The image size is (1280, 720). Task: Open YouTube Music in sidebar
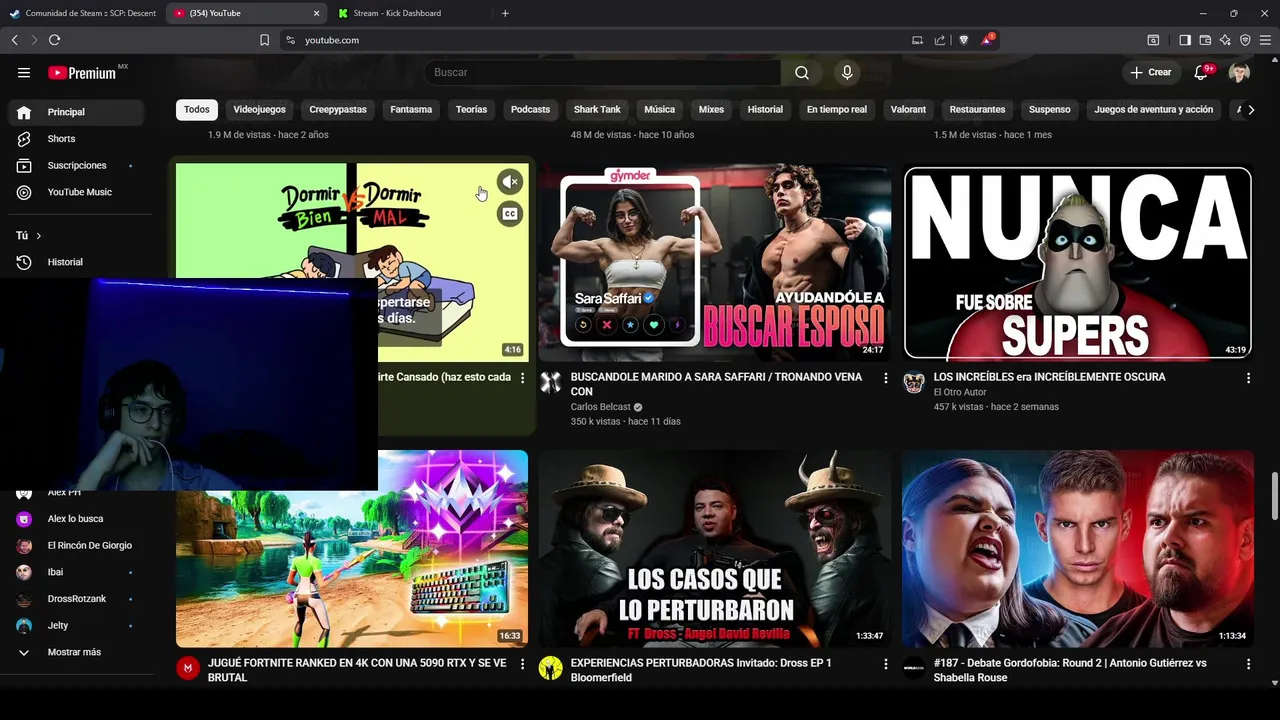tap(76, 192)
